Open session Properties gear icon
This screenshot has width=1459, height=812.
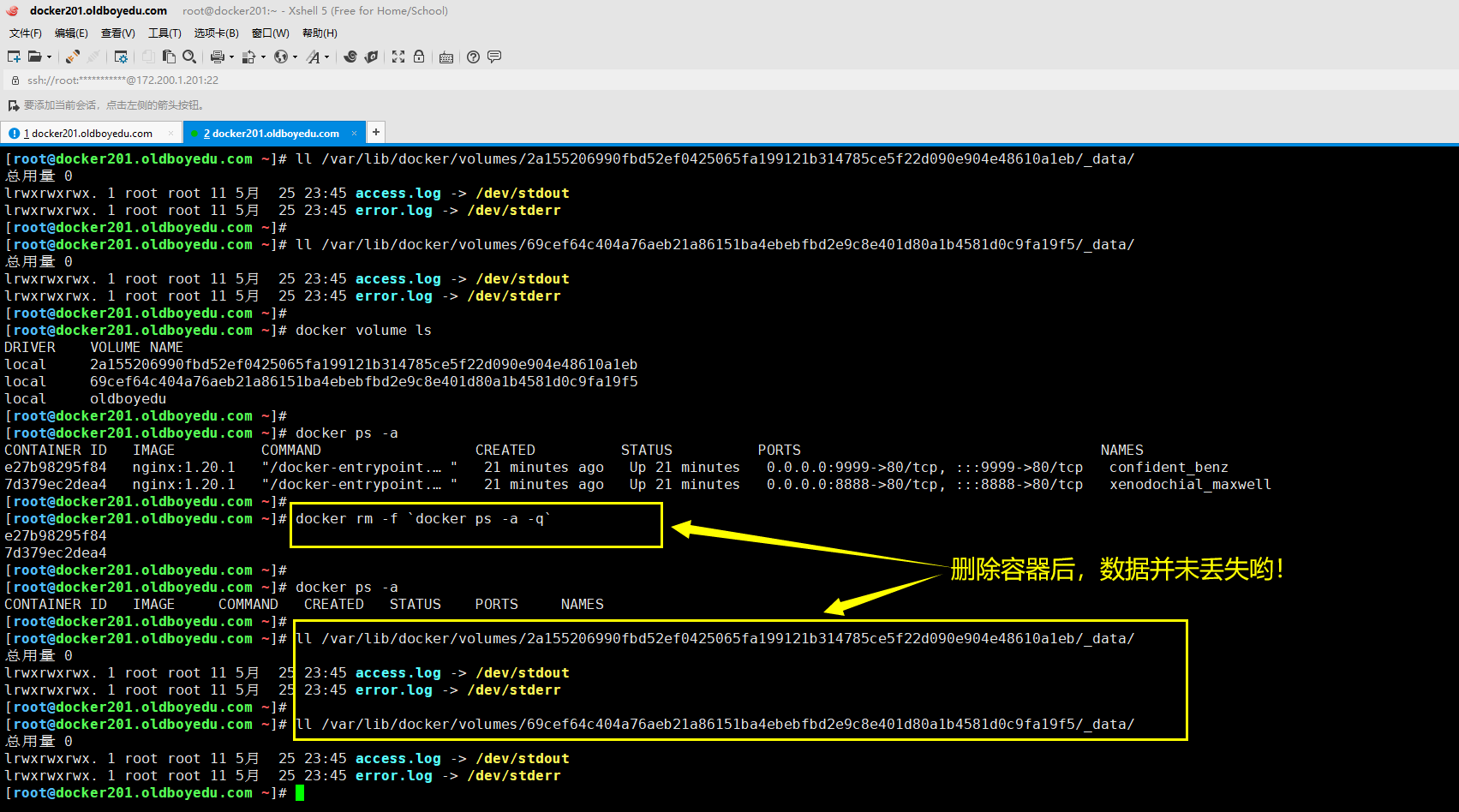coord(121,57)
